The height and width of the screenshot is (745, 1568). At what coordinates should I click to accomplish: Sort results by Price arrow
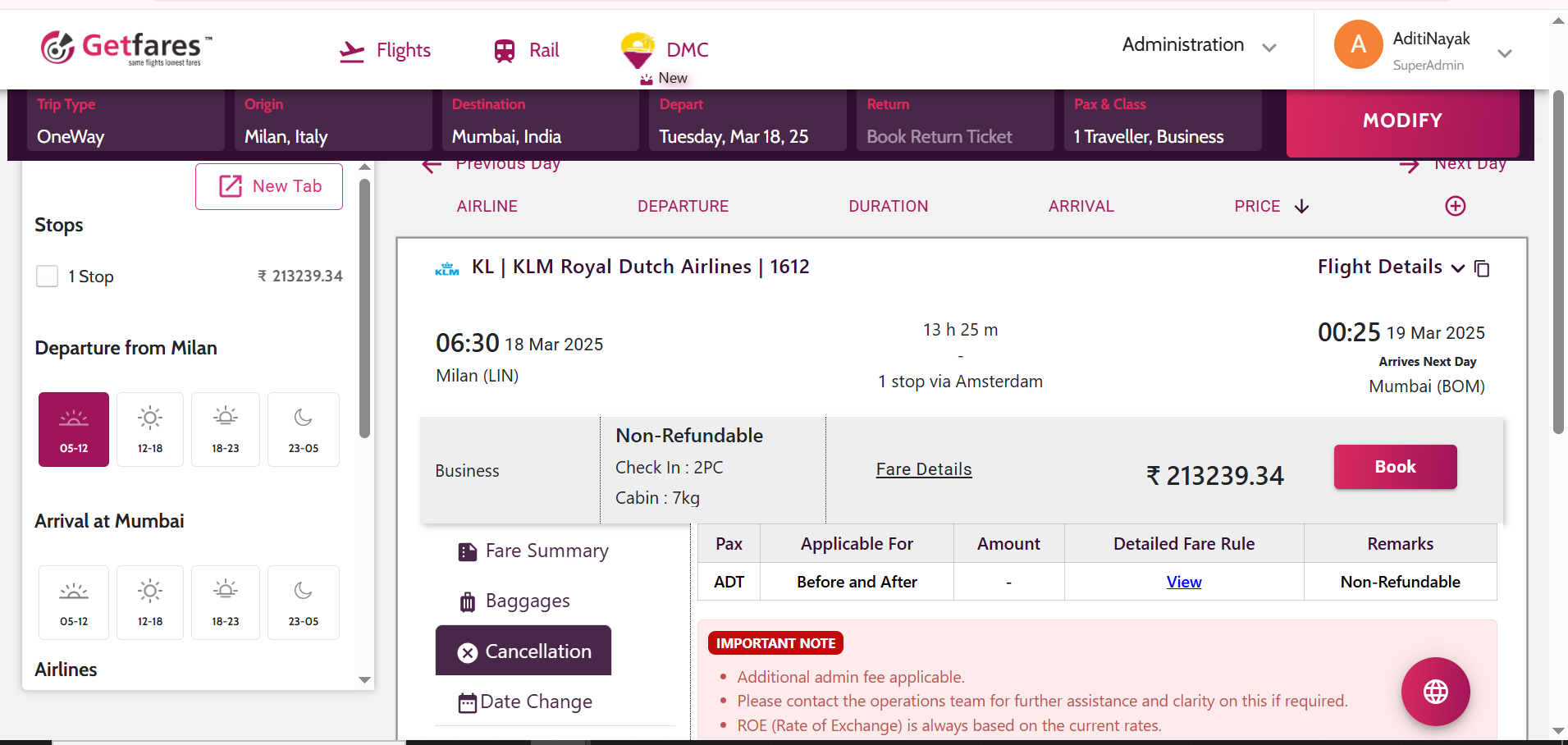pyautogui.click(x=1301, y=207)
